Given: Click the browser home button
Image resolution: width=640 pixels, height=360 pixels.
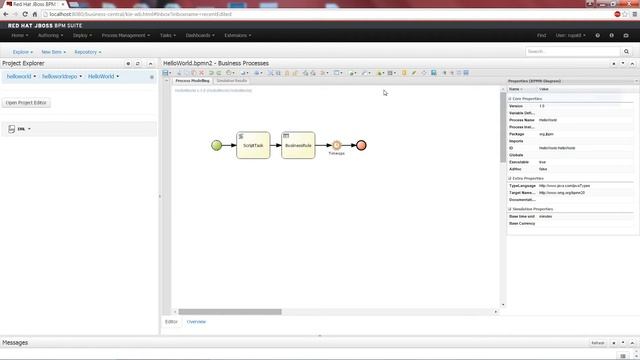Looking at the screenshot, I should (x=35, y=14).
